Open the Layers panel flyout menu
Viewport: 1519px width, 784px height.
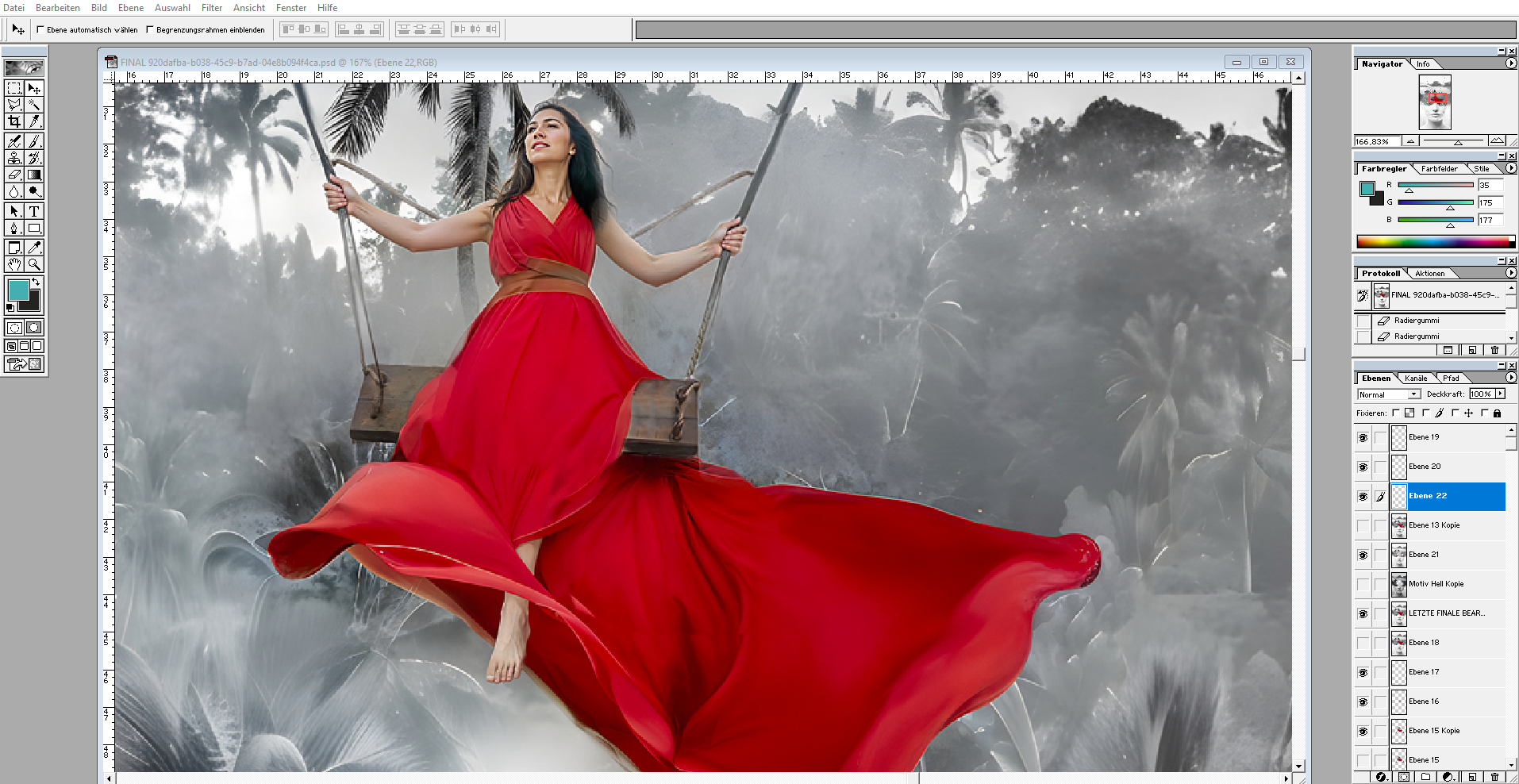(1510, 378)
